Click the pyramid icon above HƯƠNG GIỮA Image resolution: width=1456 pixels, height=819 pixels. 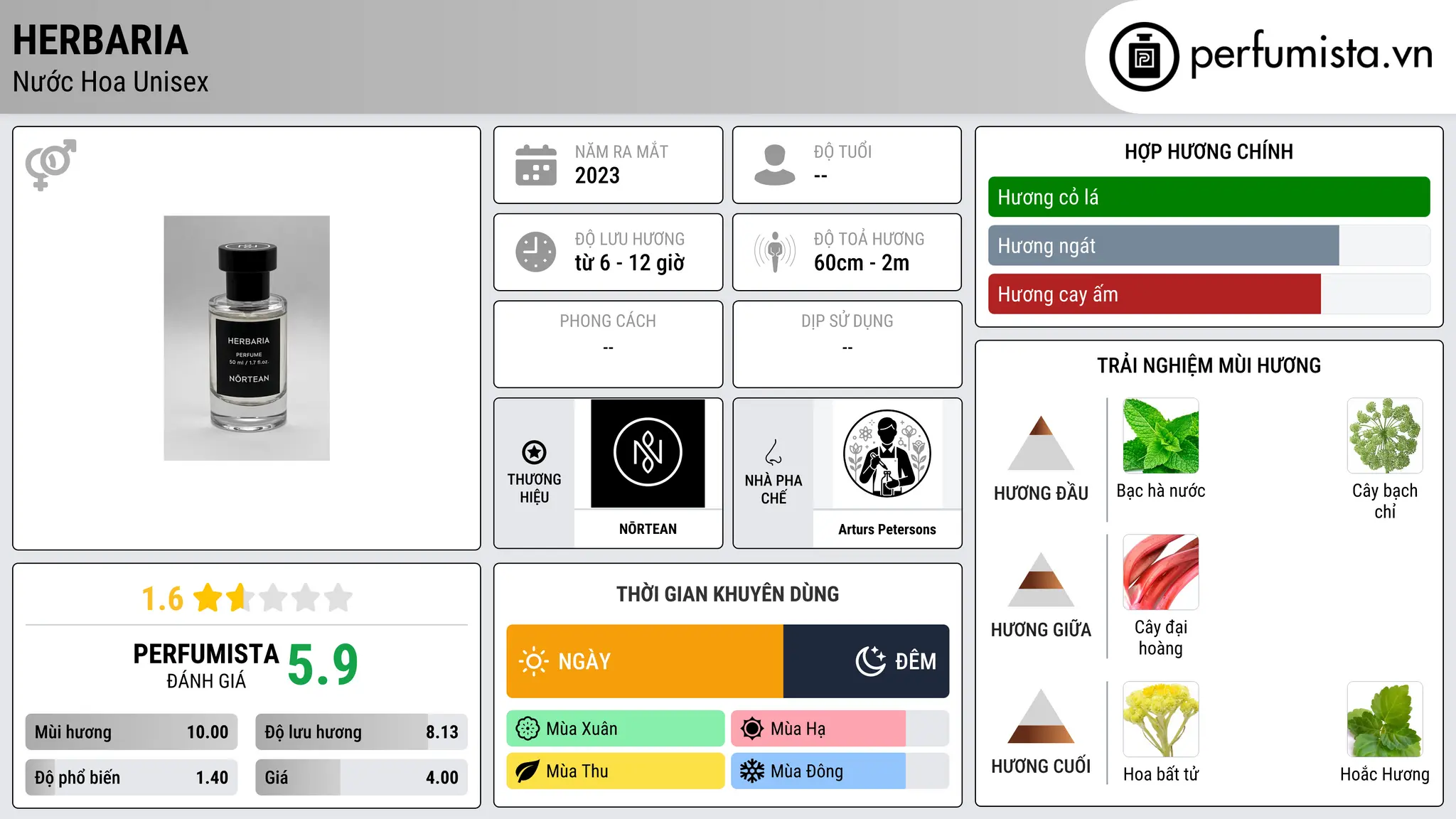[x=1041, y=579]
